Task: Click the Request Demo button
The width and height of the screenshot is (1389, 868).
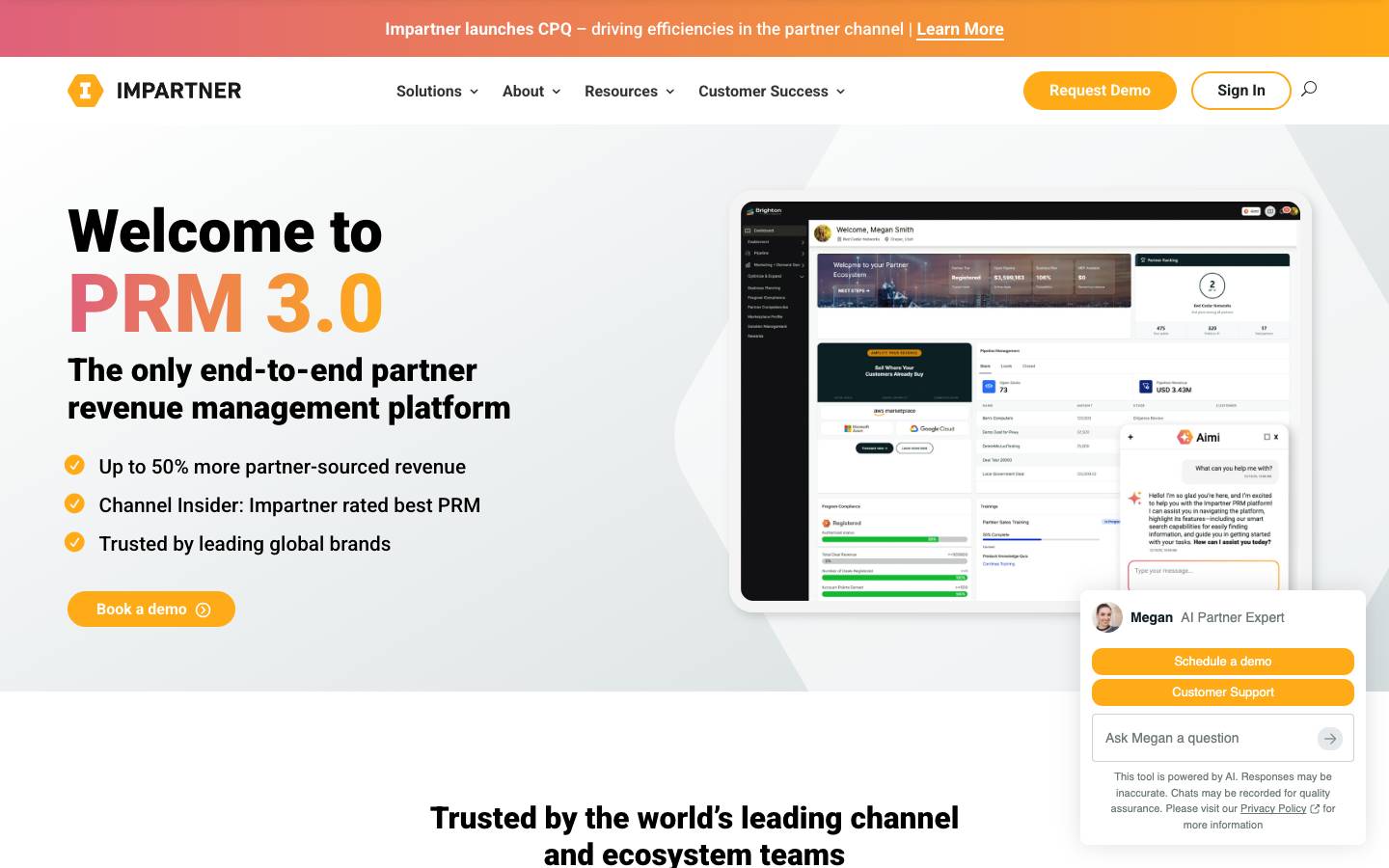Action: click(1100, 91)
